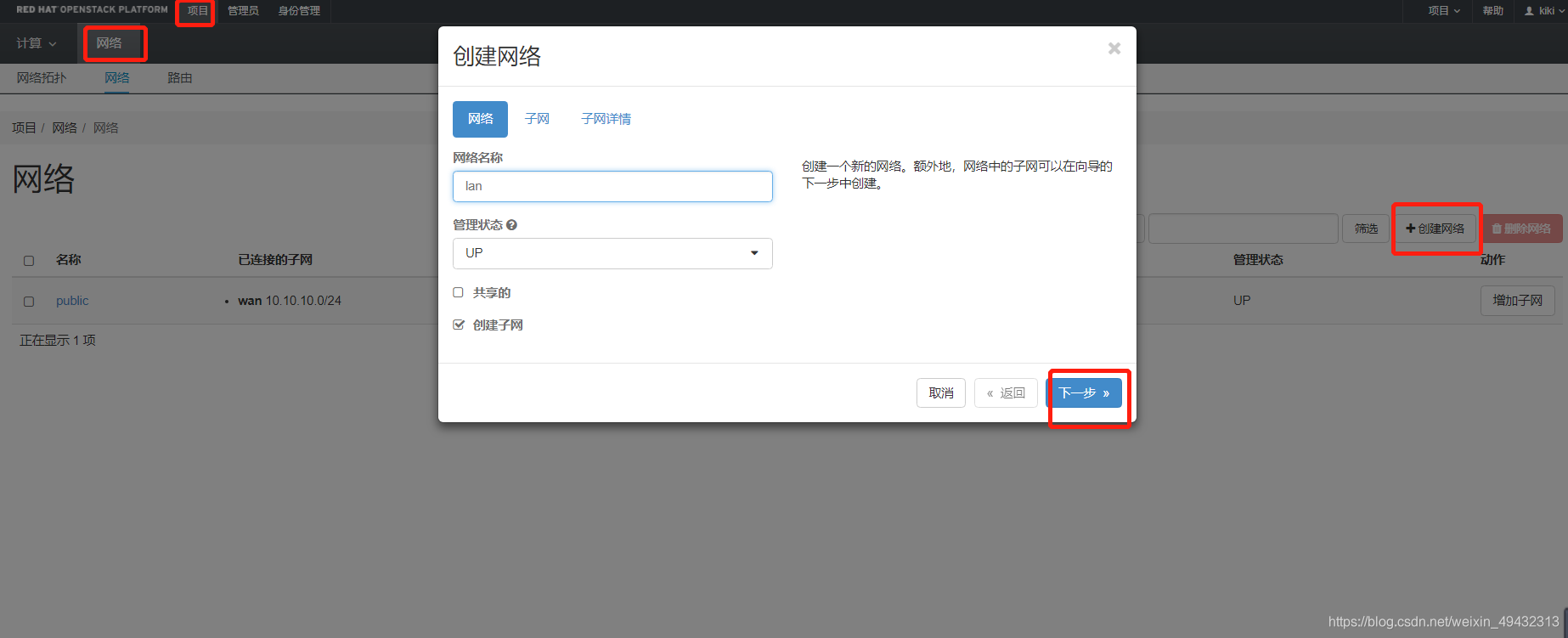Select the 网络 sub-tab under navigation
This screenshot has width=1568, height=638.
[117, 78]
